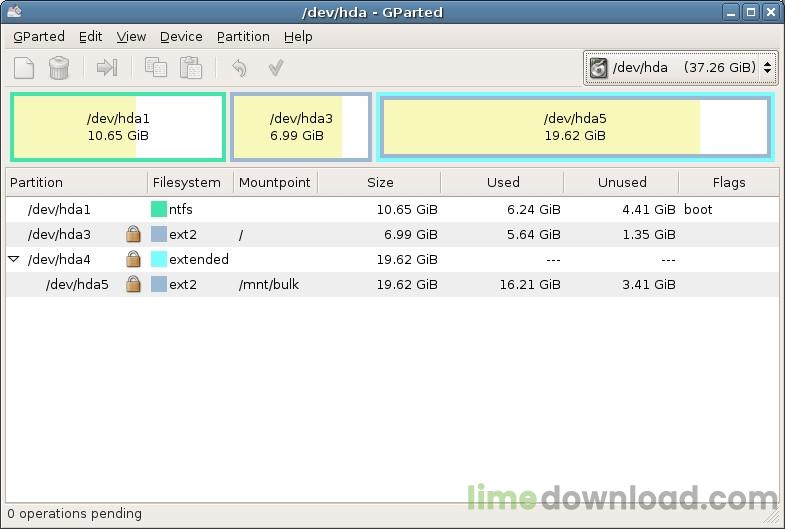785x529 pixels.
Task: Select the /dev/hda3 block in disk map
Action: [x=301, y=127]
